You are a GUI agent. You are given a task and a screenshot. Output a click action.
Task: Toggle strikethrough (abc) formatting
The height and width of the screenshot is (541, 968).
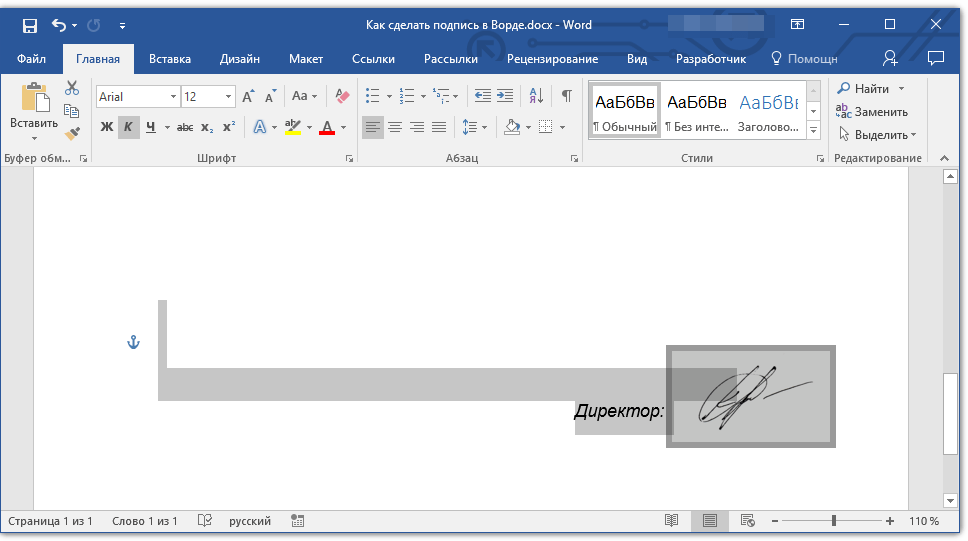pyautogui.click(x=185, y=127)
